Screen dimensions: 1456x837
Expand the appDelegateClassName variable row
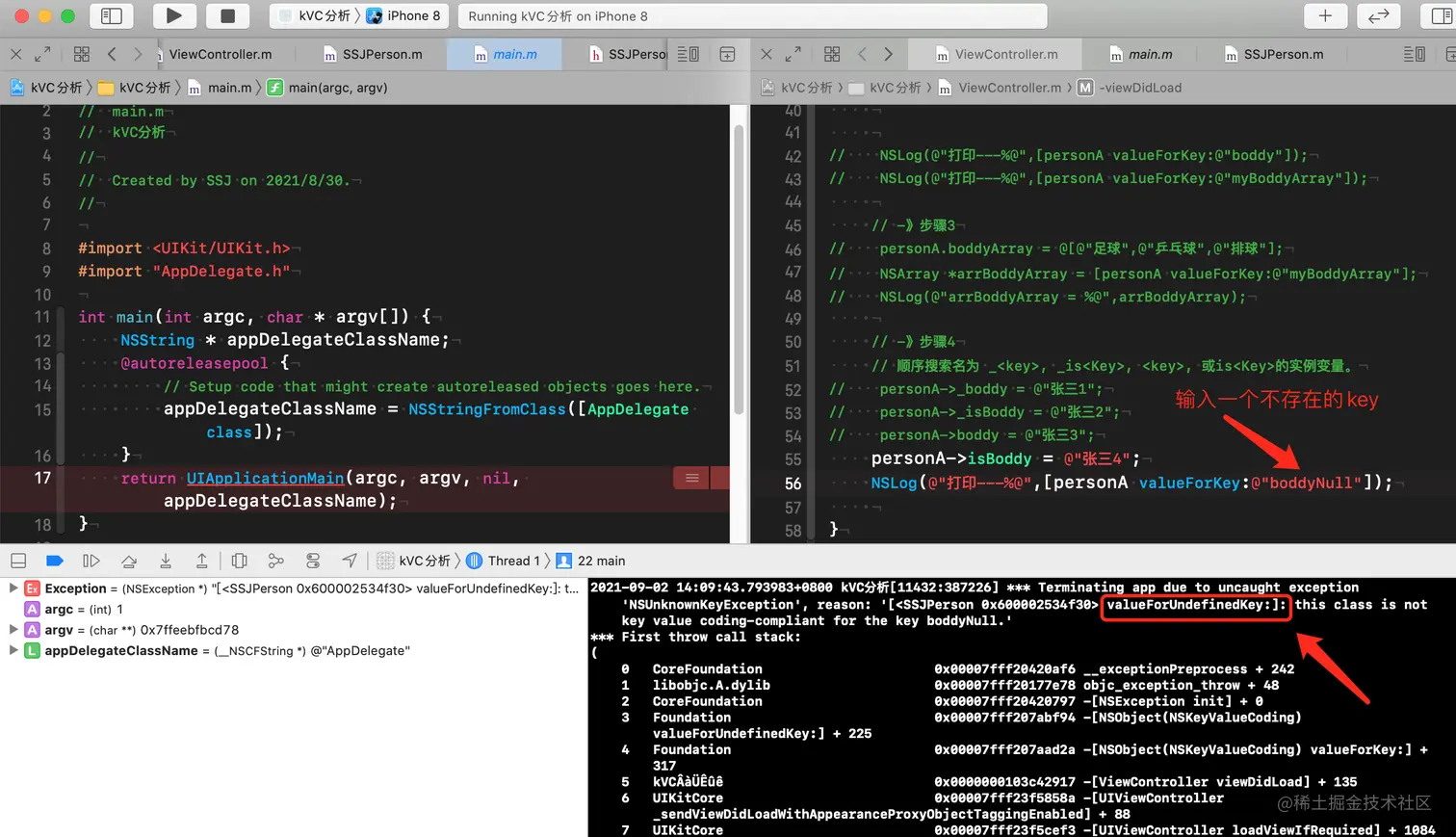pos(13,650)
